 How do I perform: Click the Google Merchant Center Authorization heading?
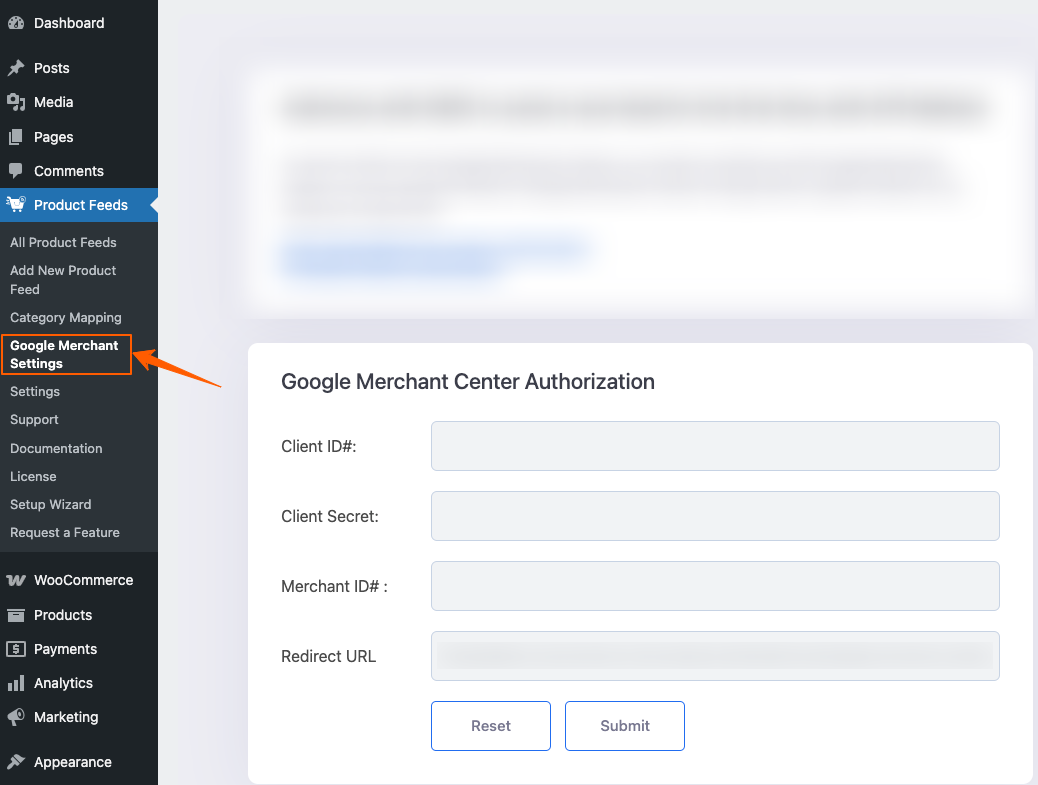[x=468, y=382]
